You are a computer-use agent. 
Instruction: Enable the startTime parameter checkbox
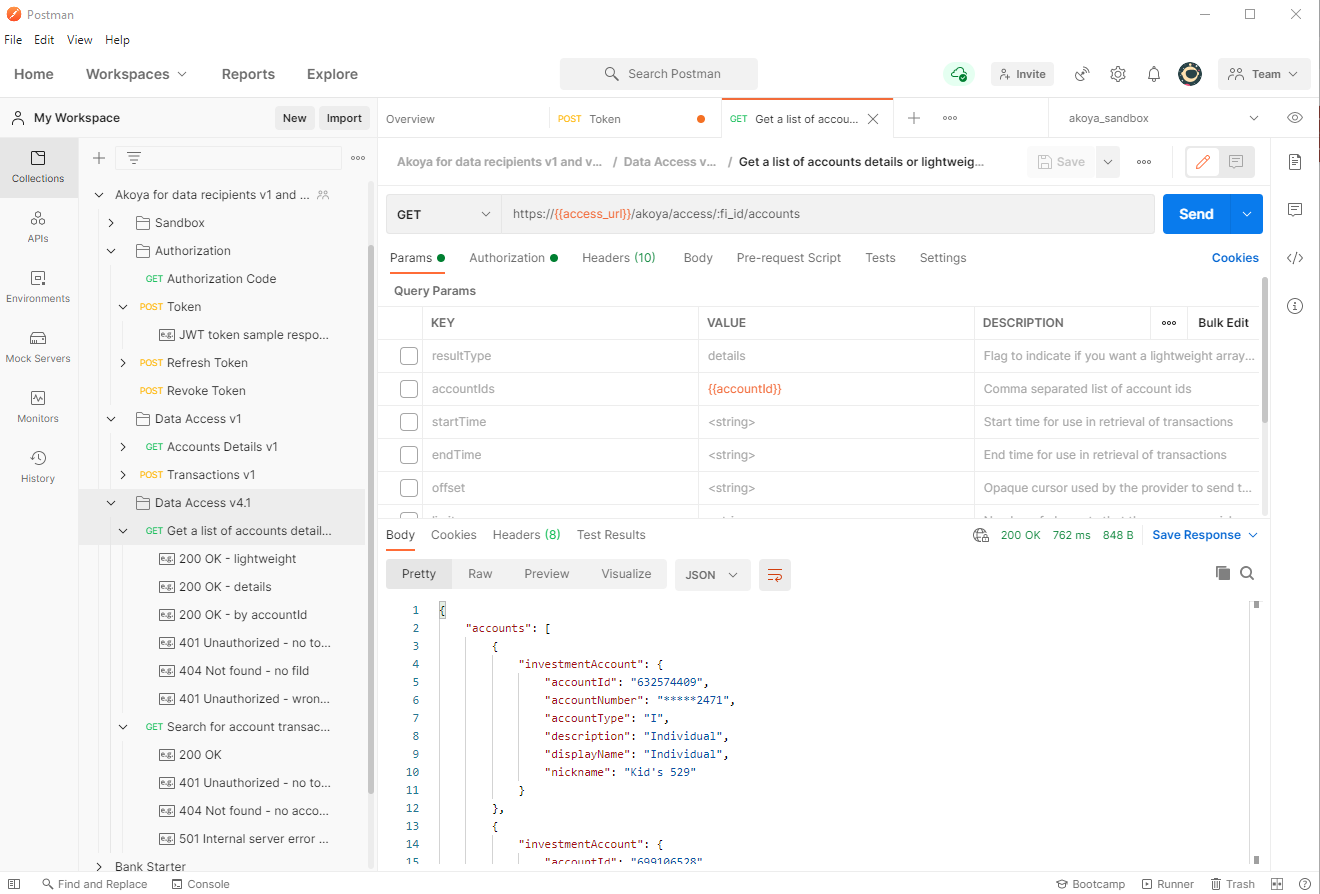(408, 422)
